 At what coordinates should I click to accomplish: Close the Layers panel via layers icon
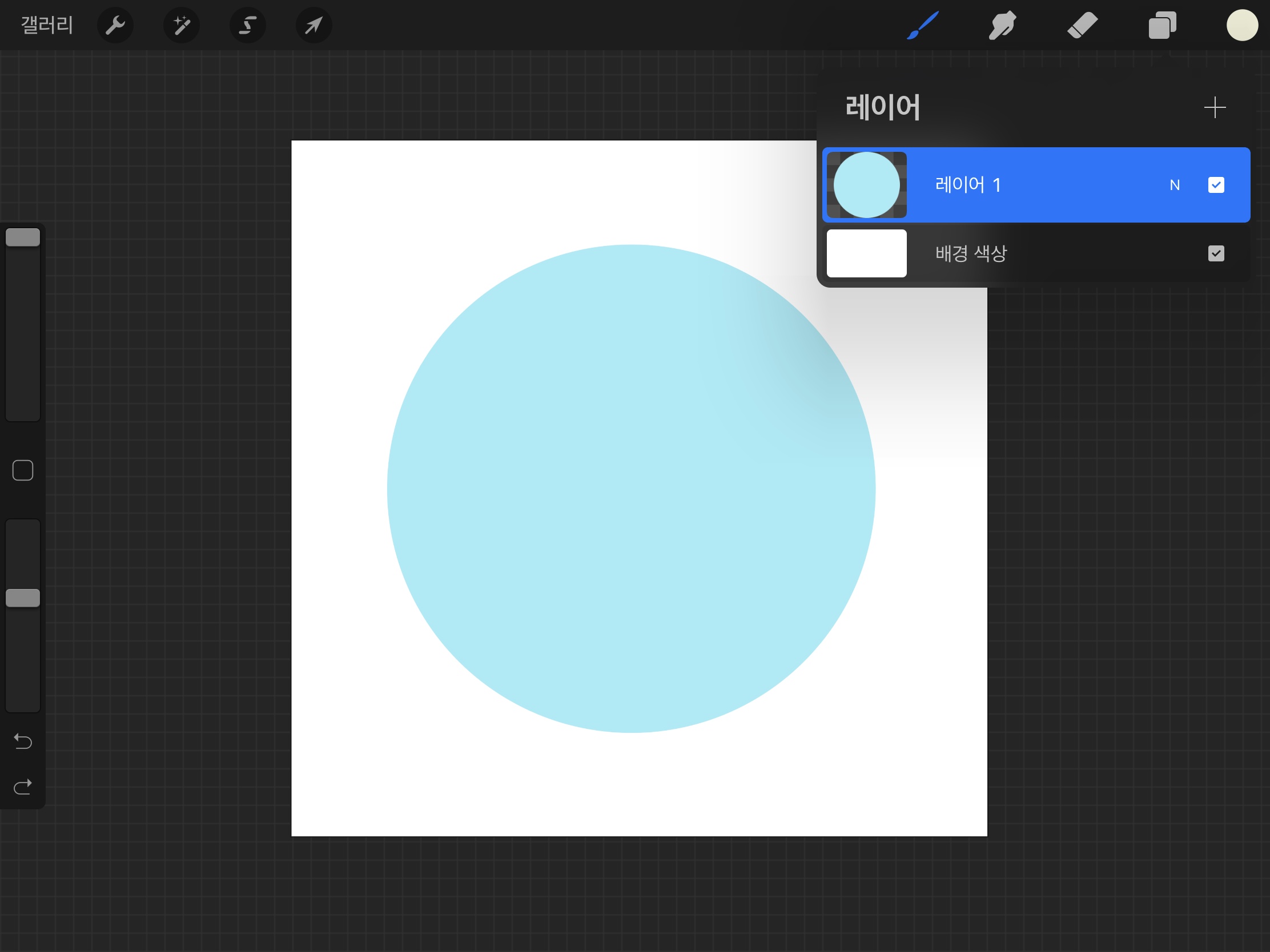tap(1162, 25)
